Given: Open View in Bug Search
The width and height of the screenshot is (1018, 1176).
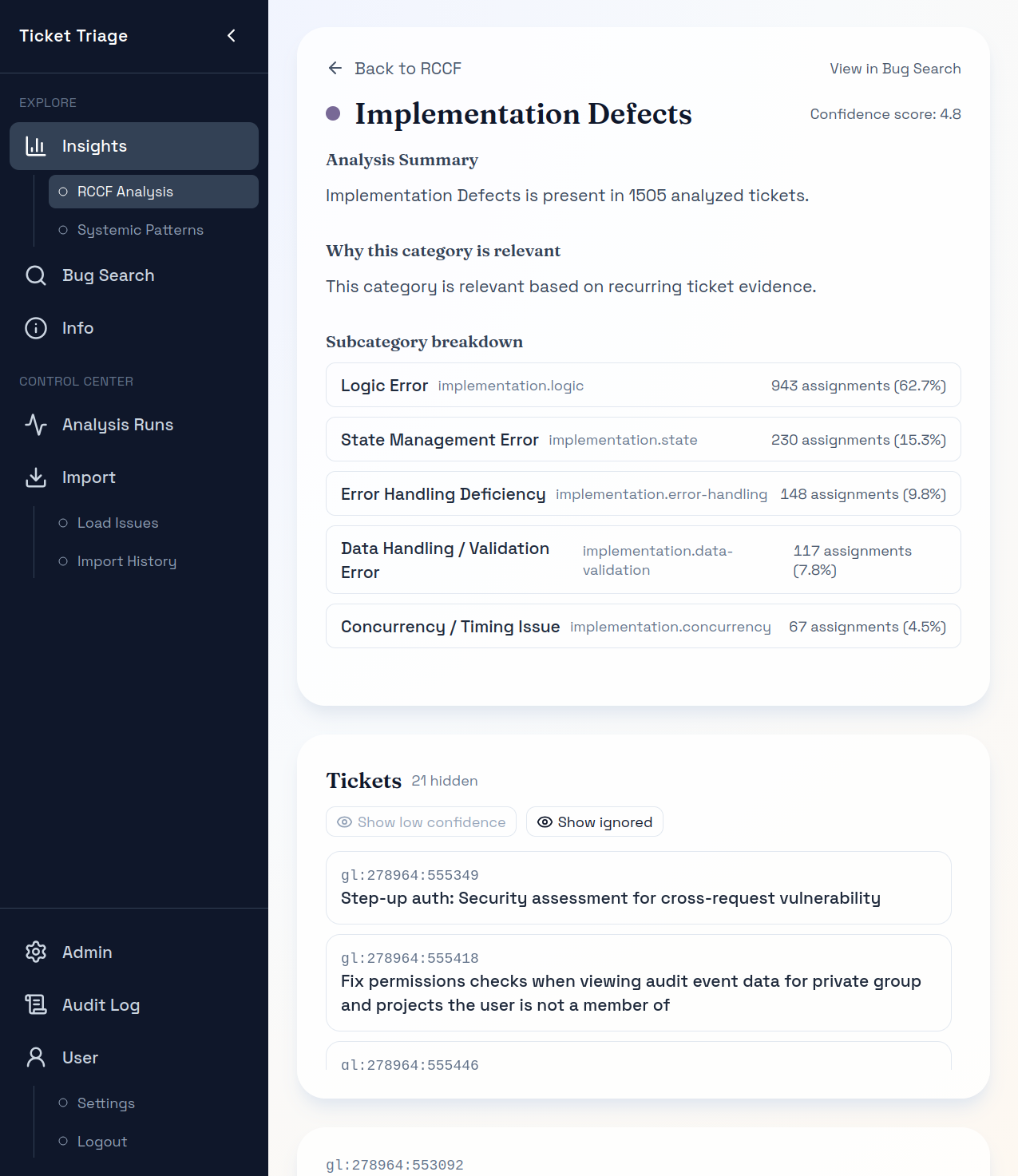Looking at the screenshot, I should point(894,69).
